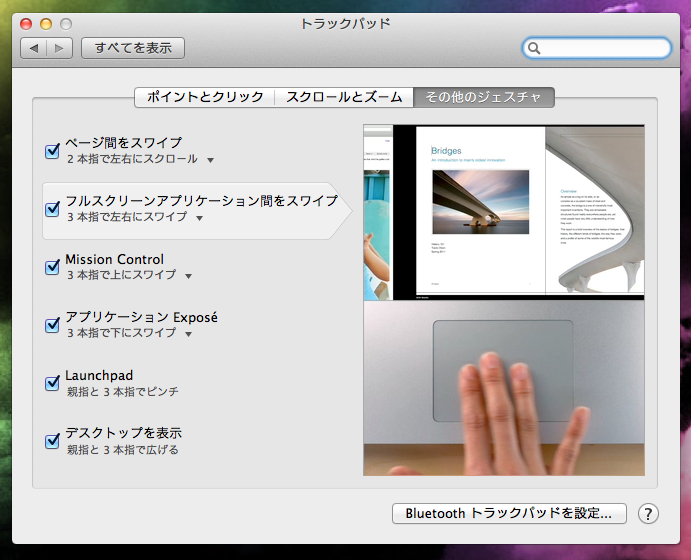Screen dimensions: 691x560
Task: Click the back navigation arrow
Action: pos(34,48)
